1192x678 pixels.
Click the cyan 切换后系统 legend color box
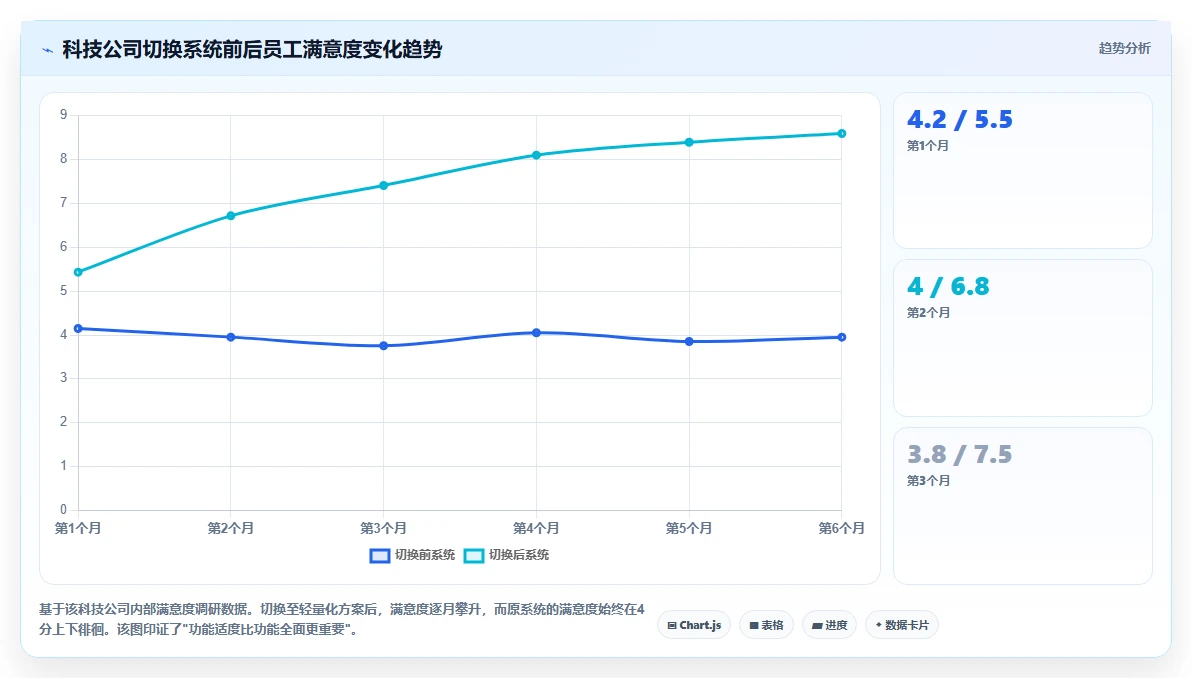point(474,556)
